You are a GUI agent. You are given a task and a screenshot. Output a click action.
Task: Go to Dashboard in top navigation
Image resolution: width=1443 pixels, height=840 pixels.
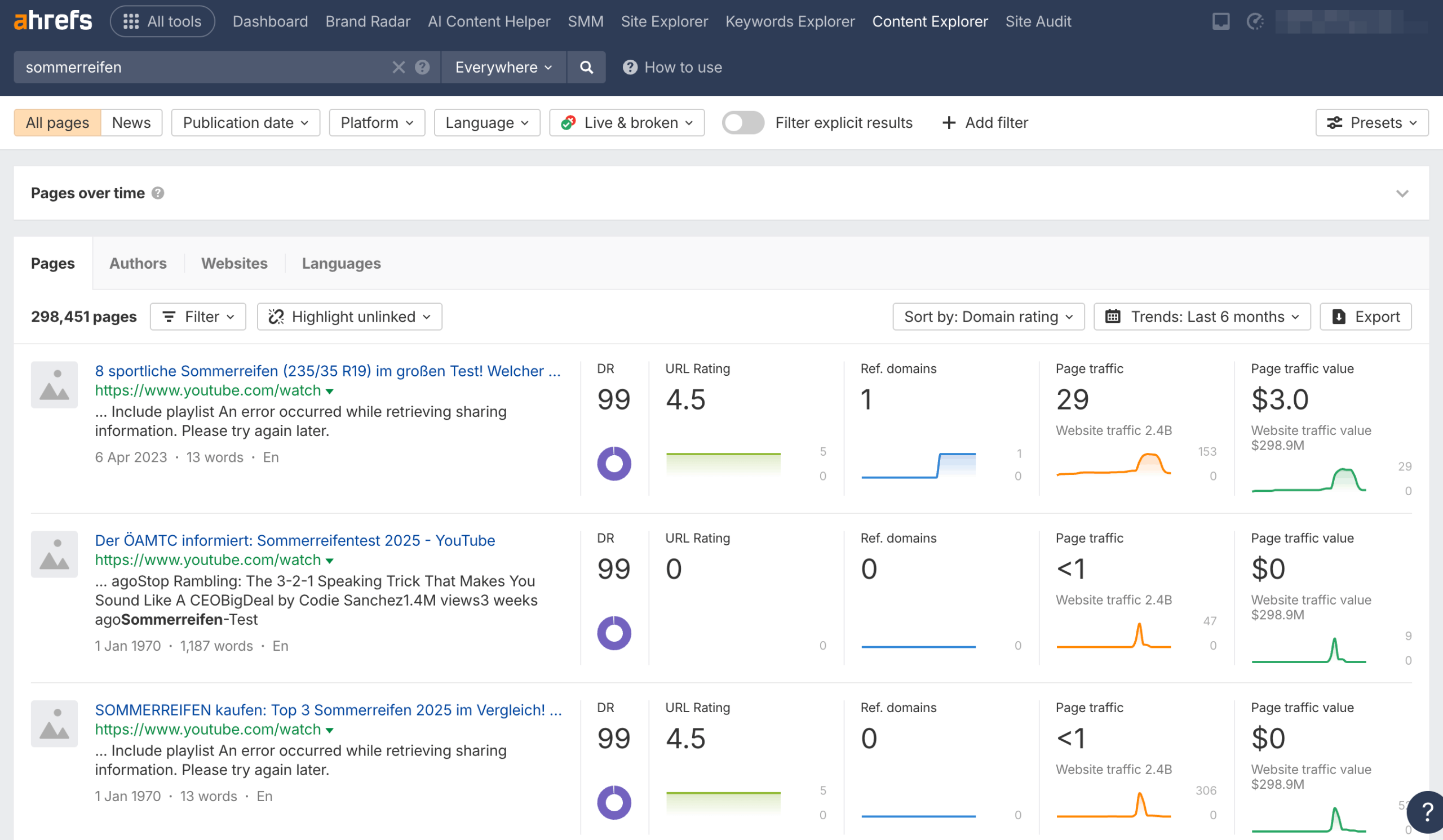pyautogui.click(x=270, y=21)
